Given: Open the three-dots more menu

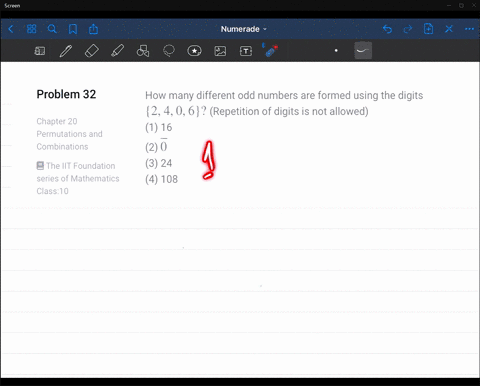Looking at the screenshot, I should [x=469, y=29].
